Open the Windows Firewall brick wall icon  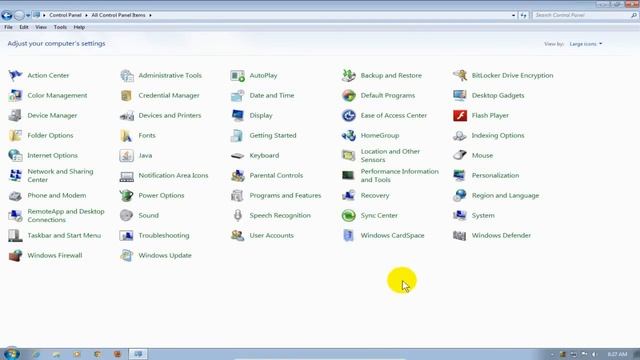15,256
